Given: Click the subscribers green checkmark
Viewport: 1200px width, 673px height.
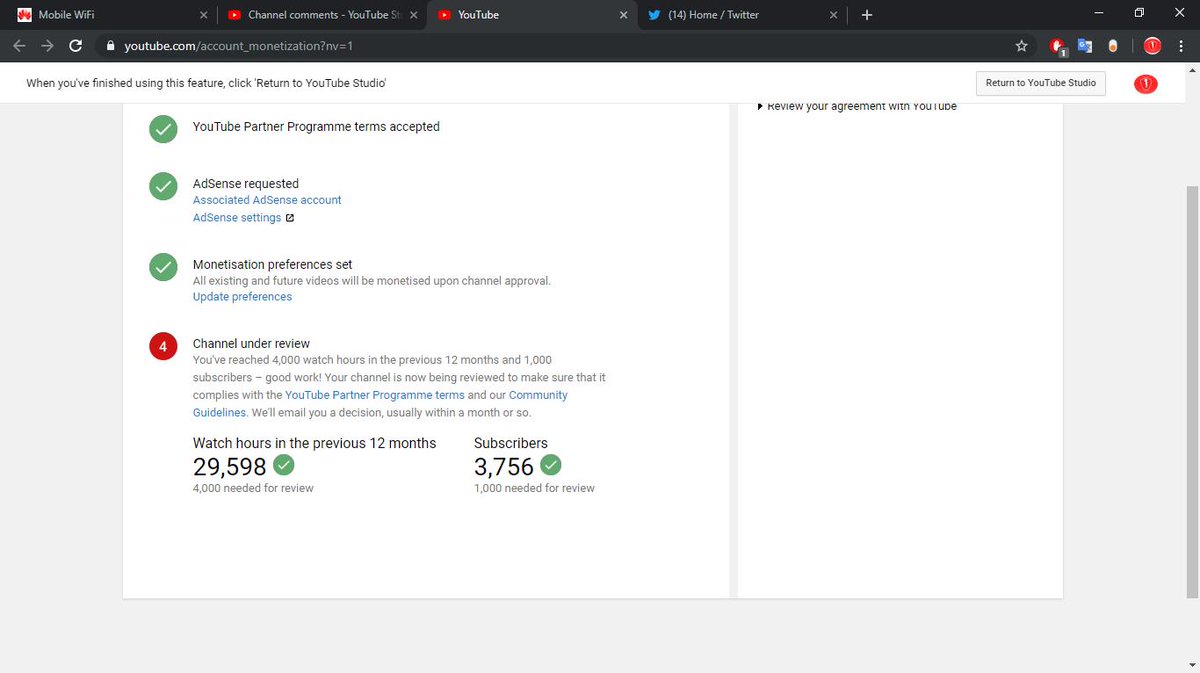Looking at the screenshot, I should pyautogui.click(x=551, y=465).
